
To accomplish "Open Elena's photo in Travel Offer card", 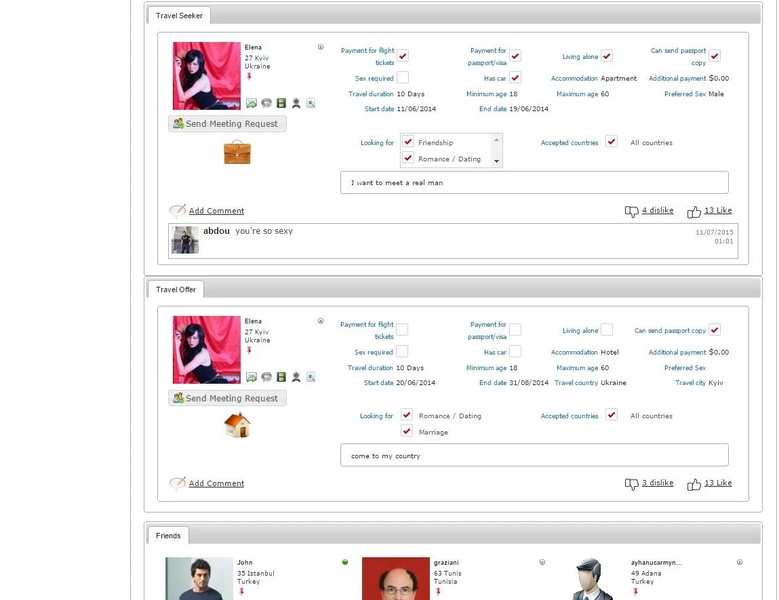I will click(x=207, y=350).
